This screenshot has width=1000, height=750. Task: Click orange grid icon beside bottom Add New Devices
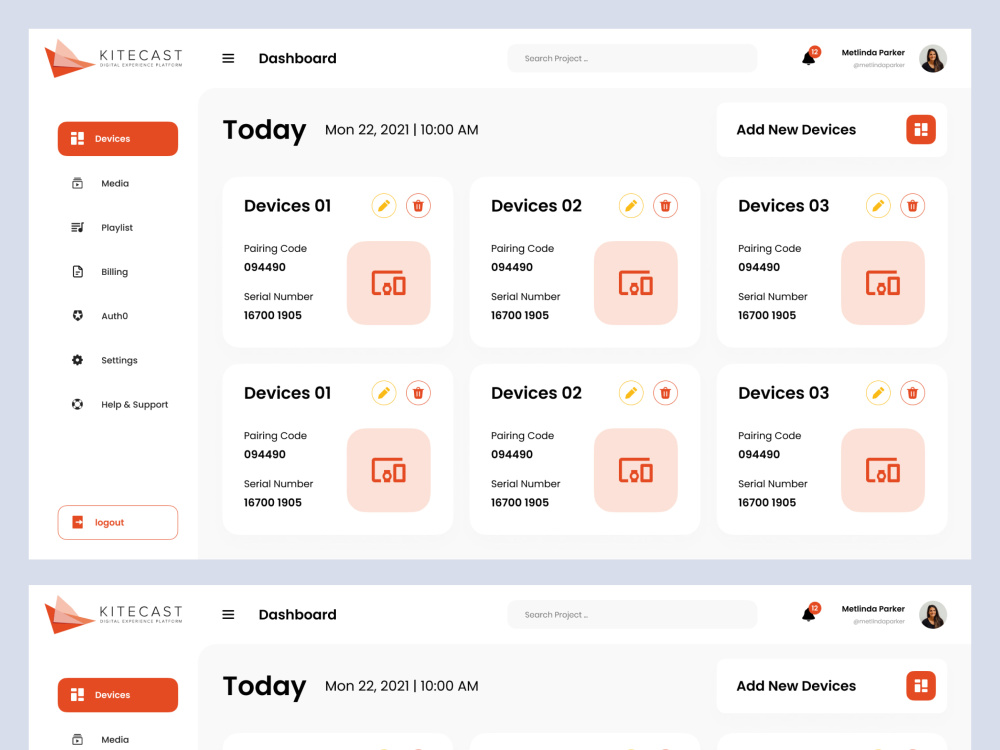click(921, 686)
